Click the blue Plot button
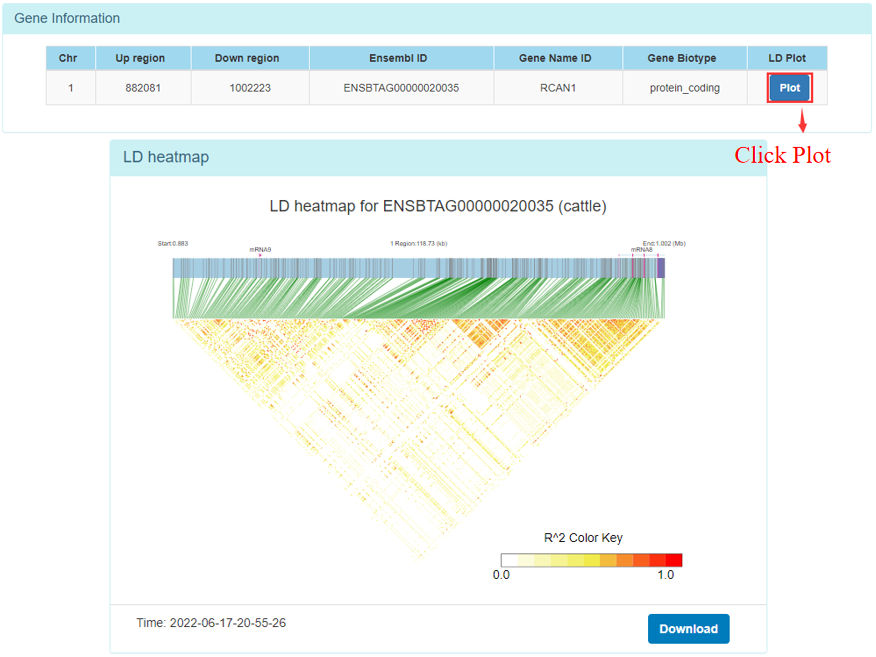Viewport: 876px width, 657px height. point(789,88)
